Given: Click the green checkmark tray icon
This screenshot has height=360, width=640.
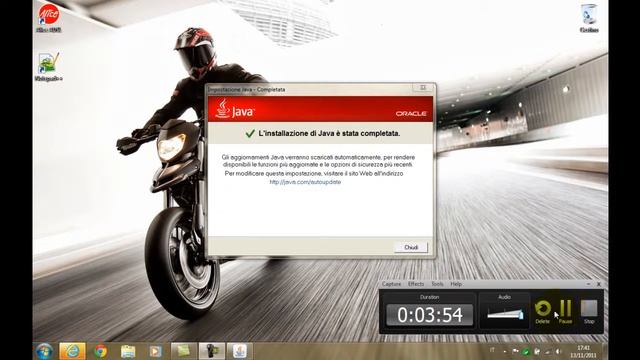Looking at the screenshot, I should (526, 351).
